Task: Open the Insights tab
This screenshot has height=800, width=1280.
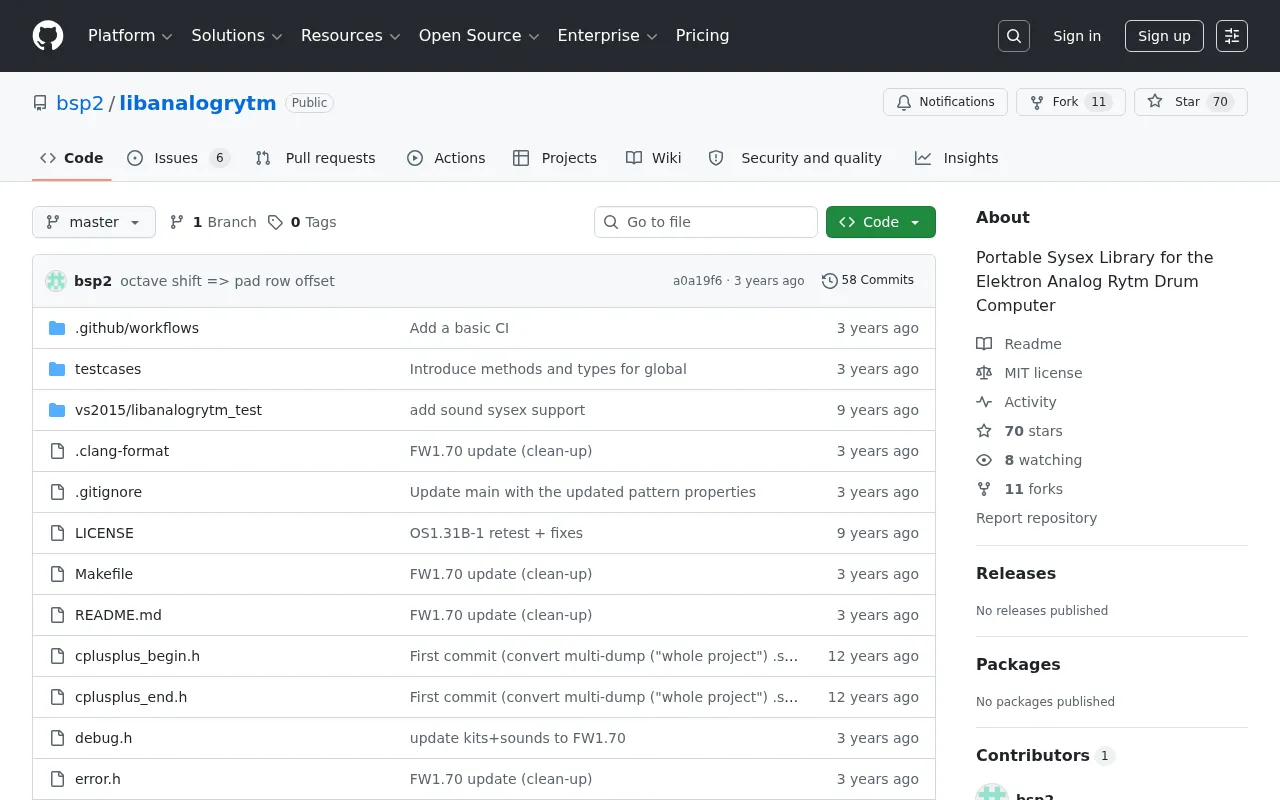Action: (x=957, y=158)
